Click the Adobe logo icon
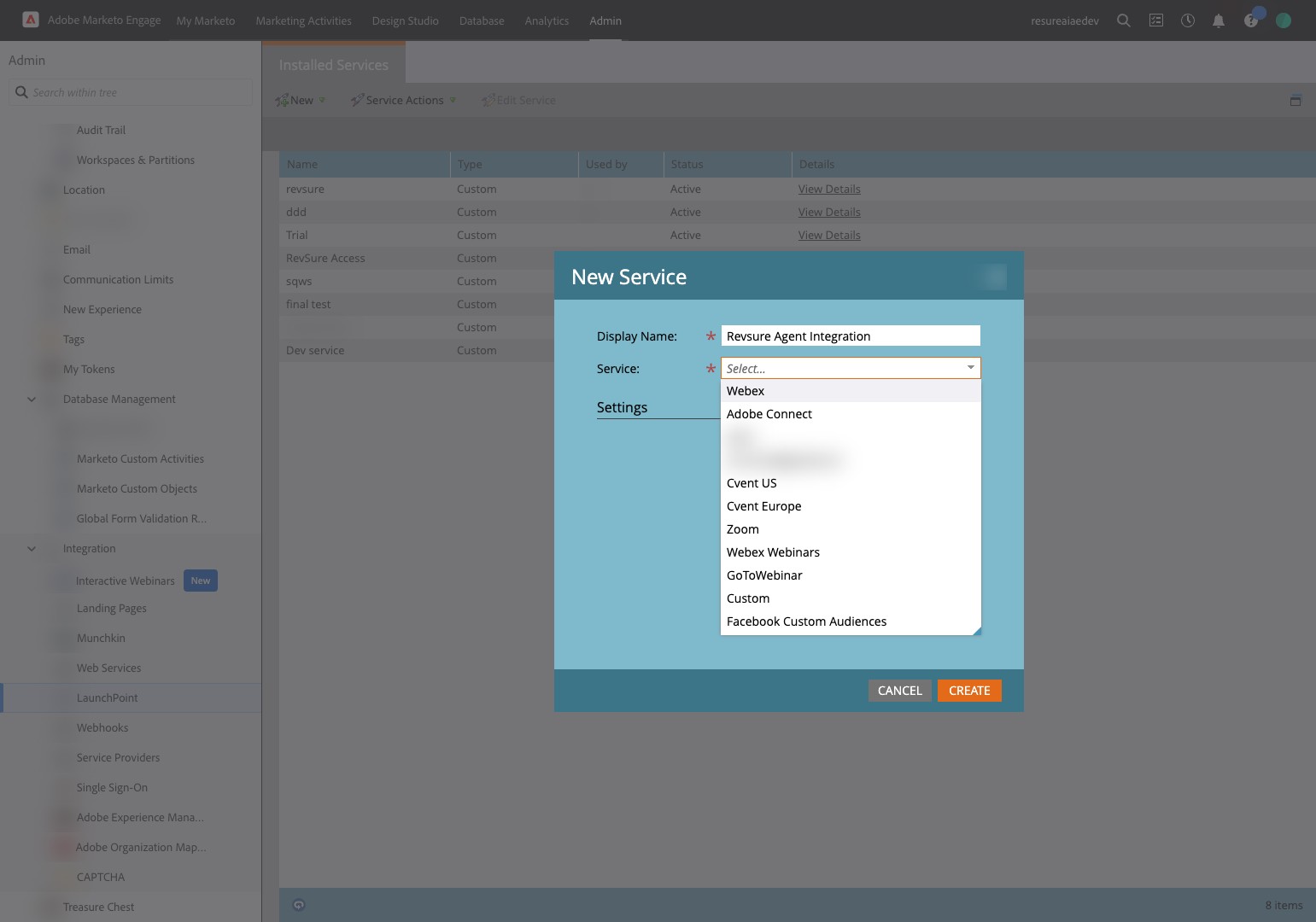Image resolution: width=1316 pixels, height=922 pixels. [x=30, y=20]
